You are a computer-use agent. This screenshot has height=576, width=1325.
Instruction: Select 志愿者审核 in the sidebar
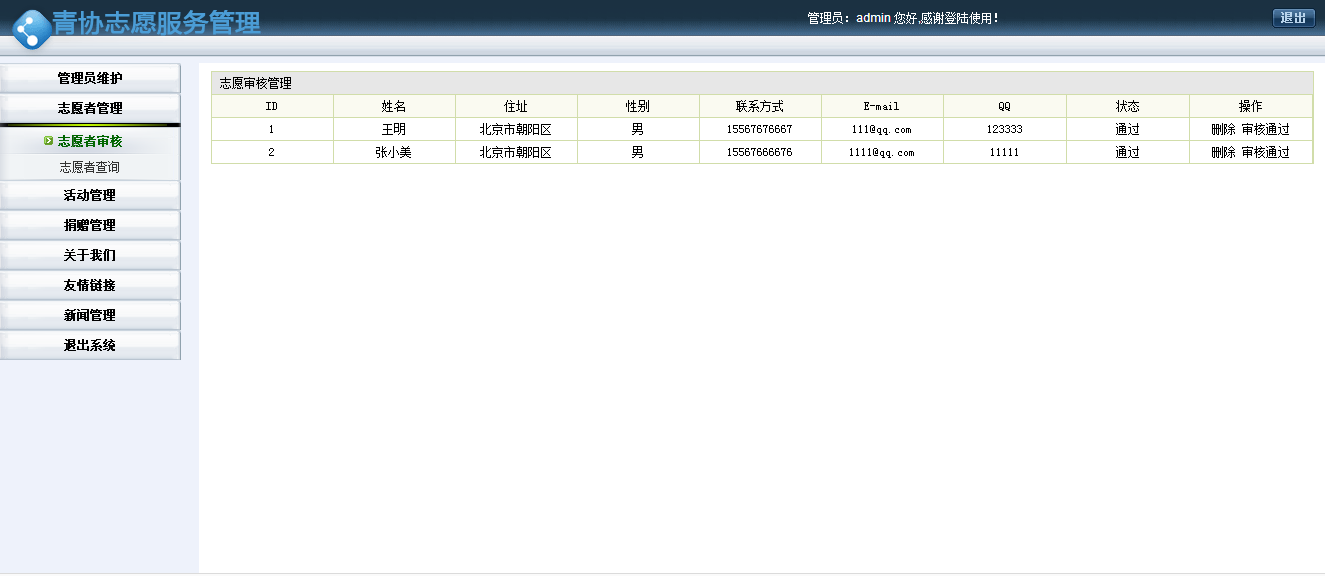point(90,141)
